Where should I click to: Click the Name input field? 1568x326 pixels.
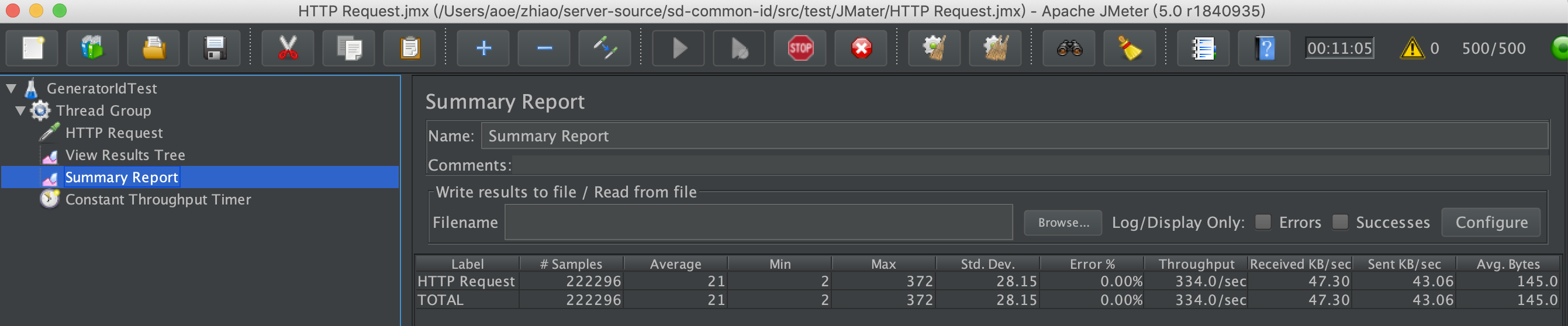[1014, 136]
